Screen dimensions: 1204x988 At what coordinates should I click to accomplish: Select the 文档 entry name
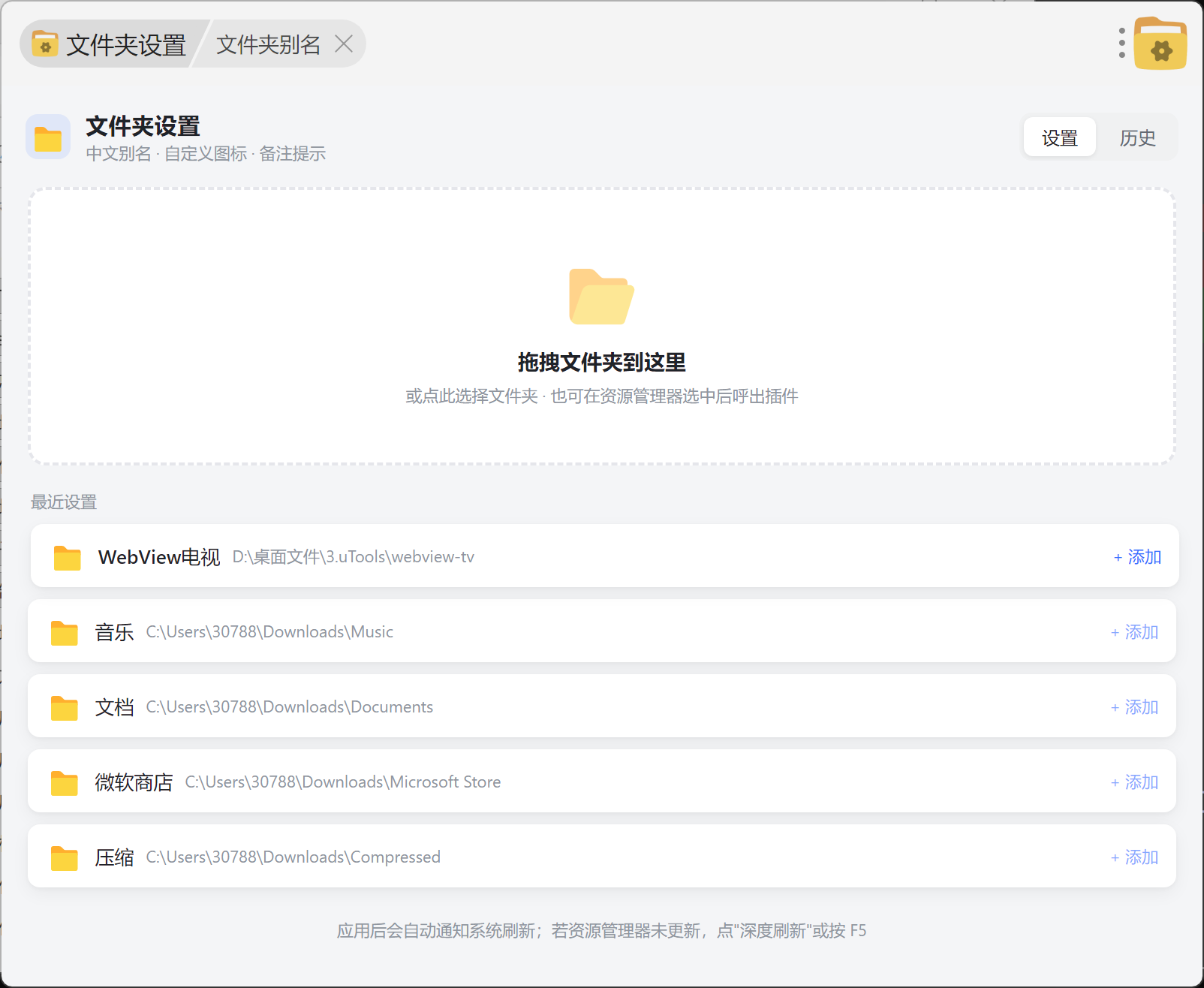pyautogui.click(x=114, y=706)
